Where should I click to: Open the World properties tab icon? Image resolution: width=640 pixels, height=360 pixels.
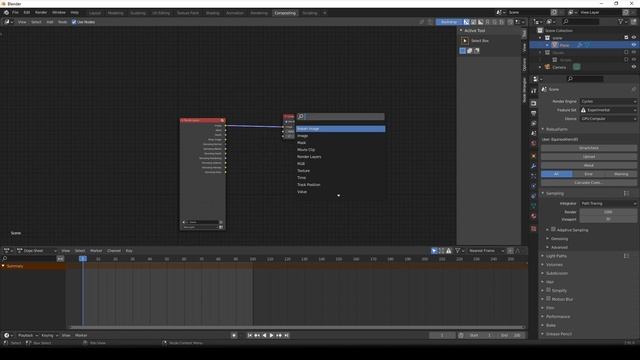click(533, 143)
